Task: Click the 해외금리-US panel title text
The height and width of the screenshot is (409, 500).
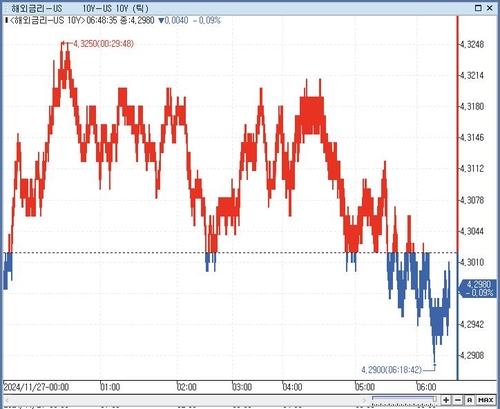Action: (37, 8)
